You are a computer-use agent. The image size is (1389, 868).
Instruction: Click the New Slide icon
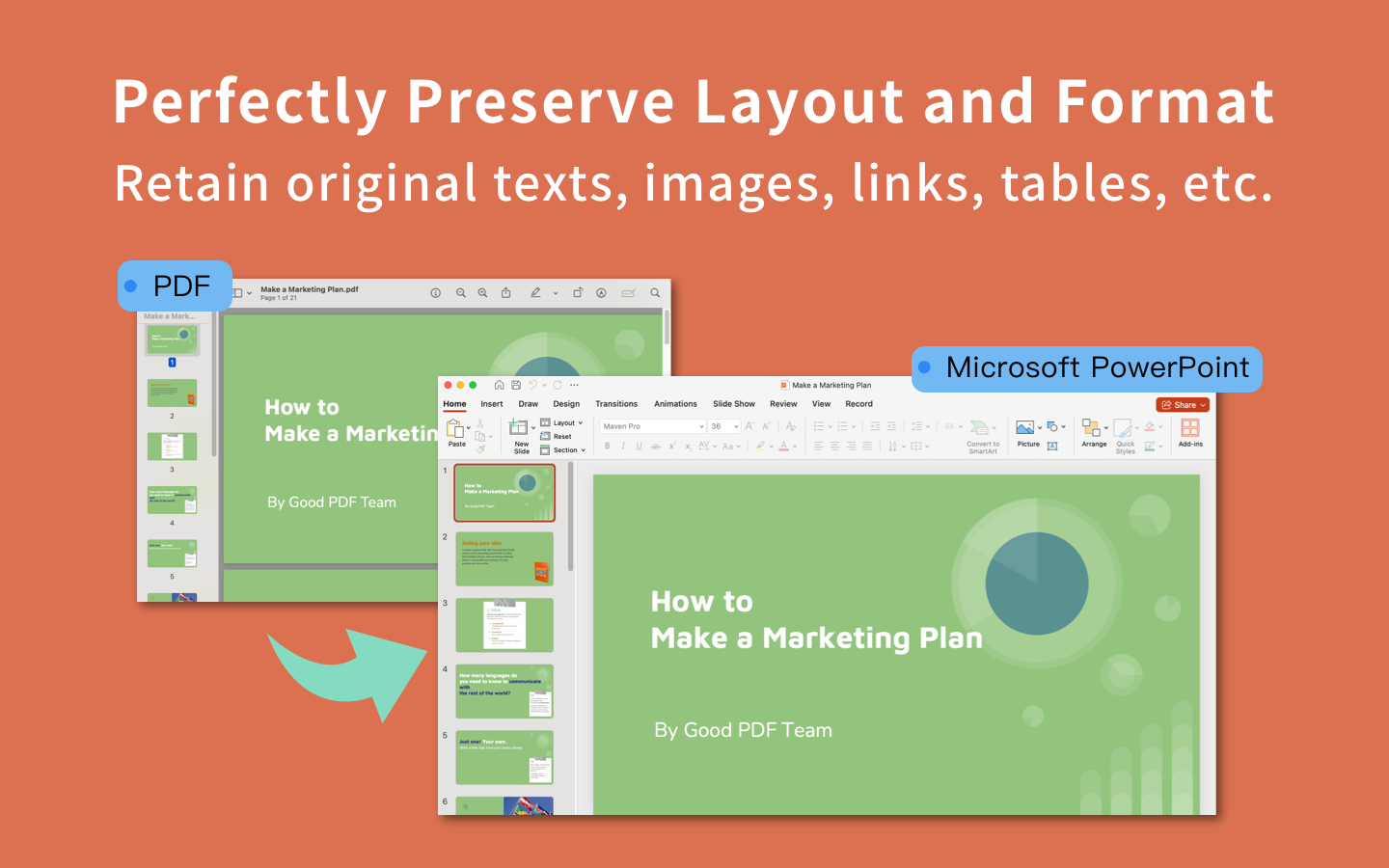coord(518,426)
